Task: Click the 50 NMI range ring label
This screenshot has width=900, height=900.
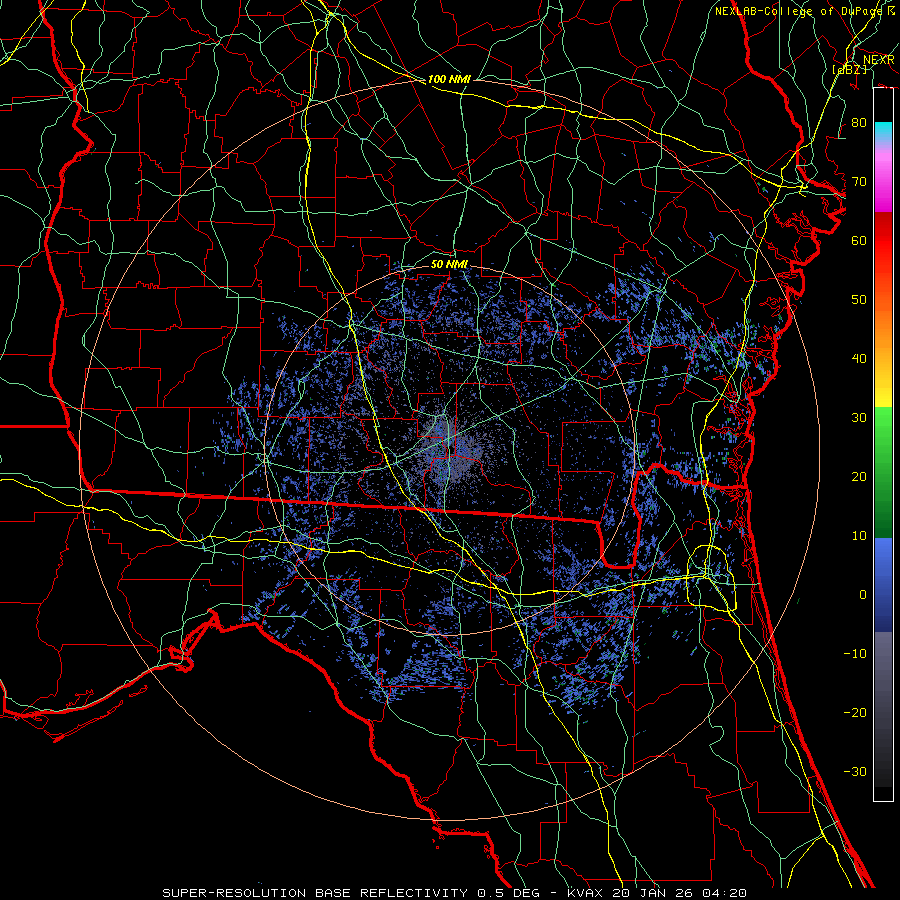Action: 449,264
